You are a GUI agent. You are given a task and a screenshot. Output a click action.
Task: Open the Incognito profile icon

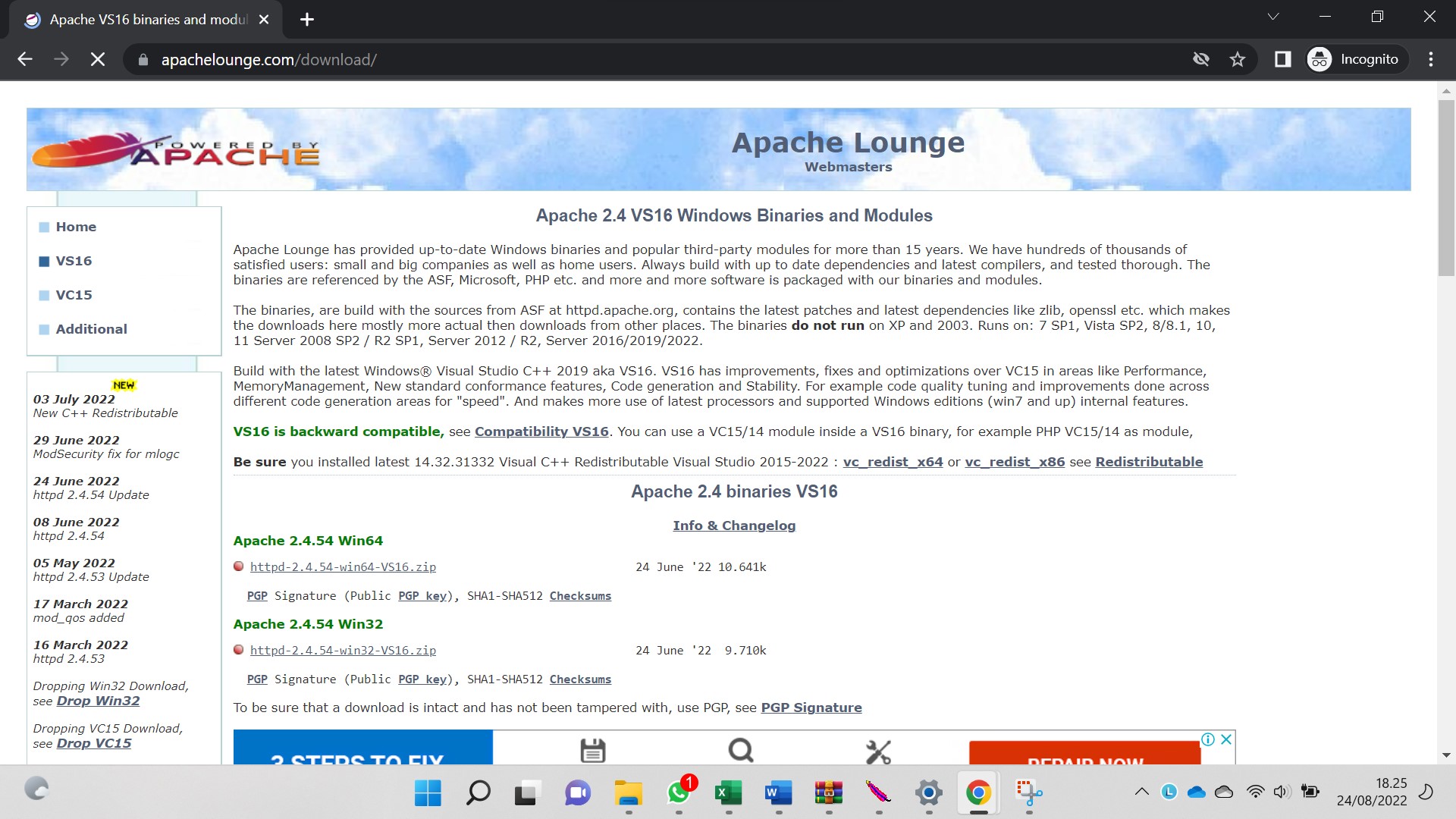[1318, 58]
